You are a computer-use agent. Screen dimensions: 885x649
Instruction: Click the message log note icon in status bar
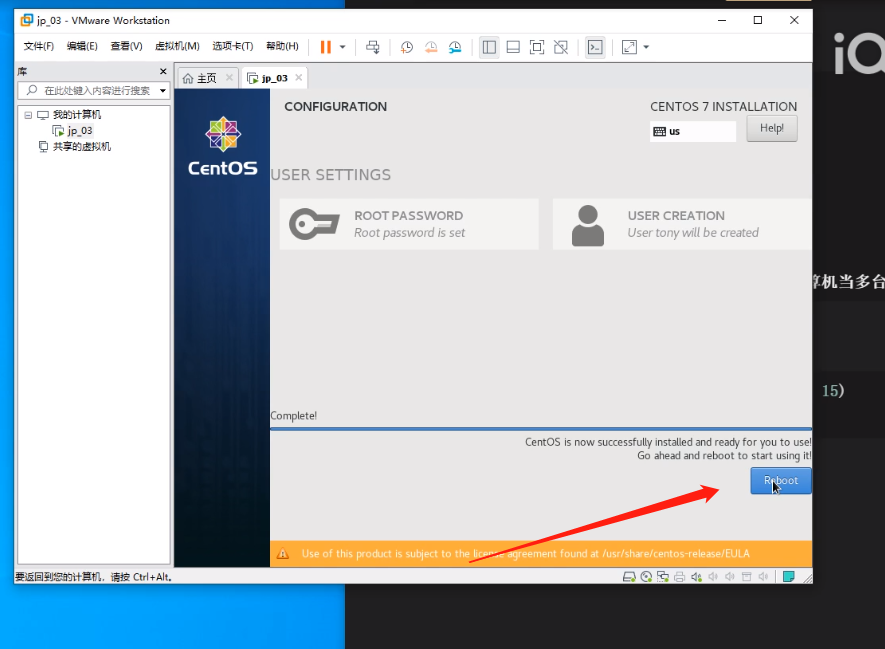[x=788, y=576]
